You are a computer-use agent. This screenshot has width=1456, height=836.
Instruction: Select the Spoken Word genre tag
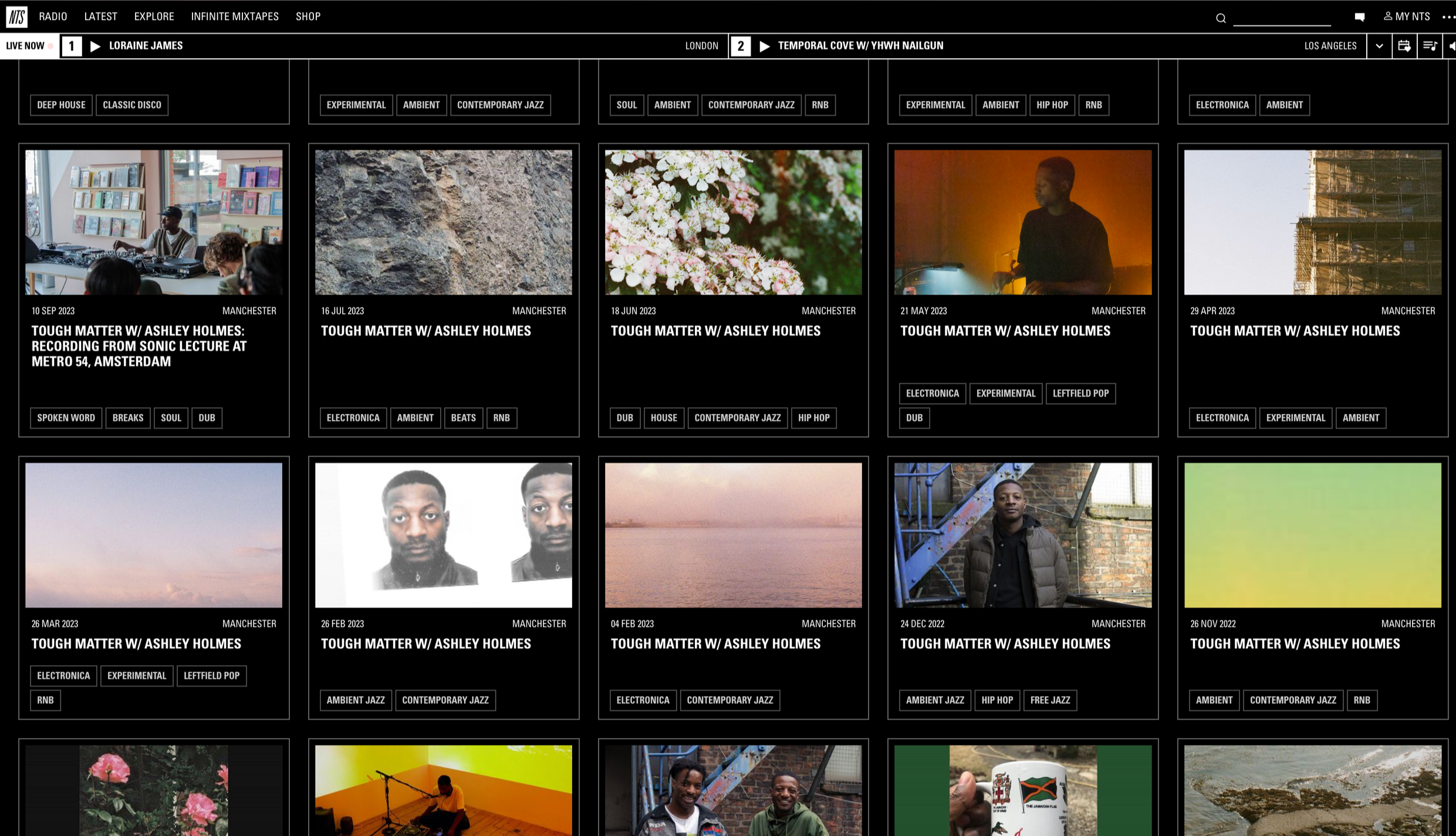[66, 417]
